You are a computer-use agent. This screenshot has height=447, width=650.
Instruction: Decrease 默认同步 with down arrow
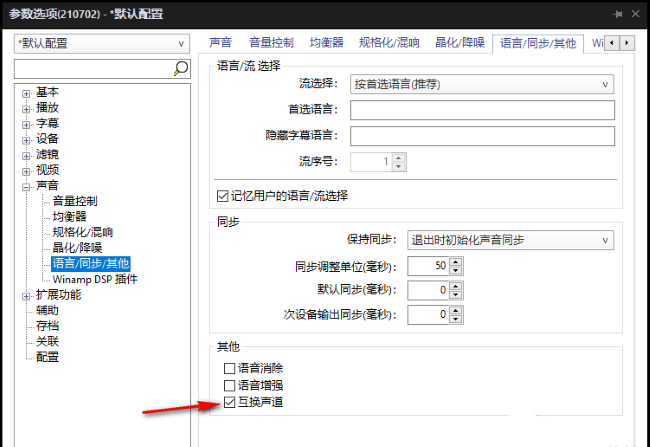(456, 294)
